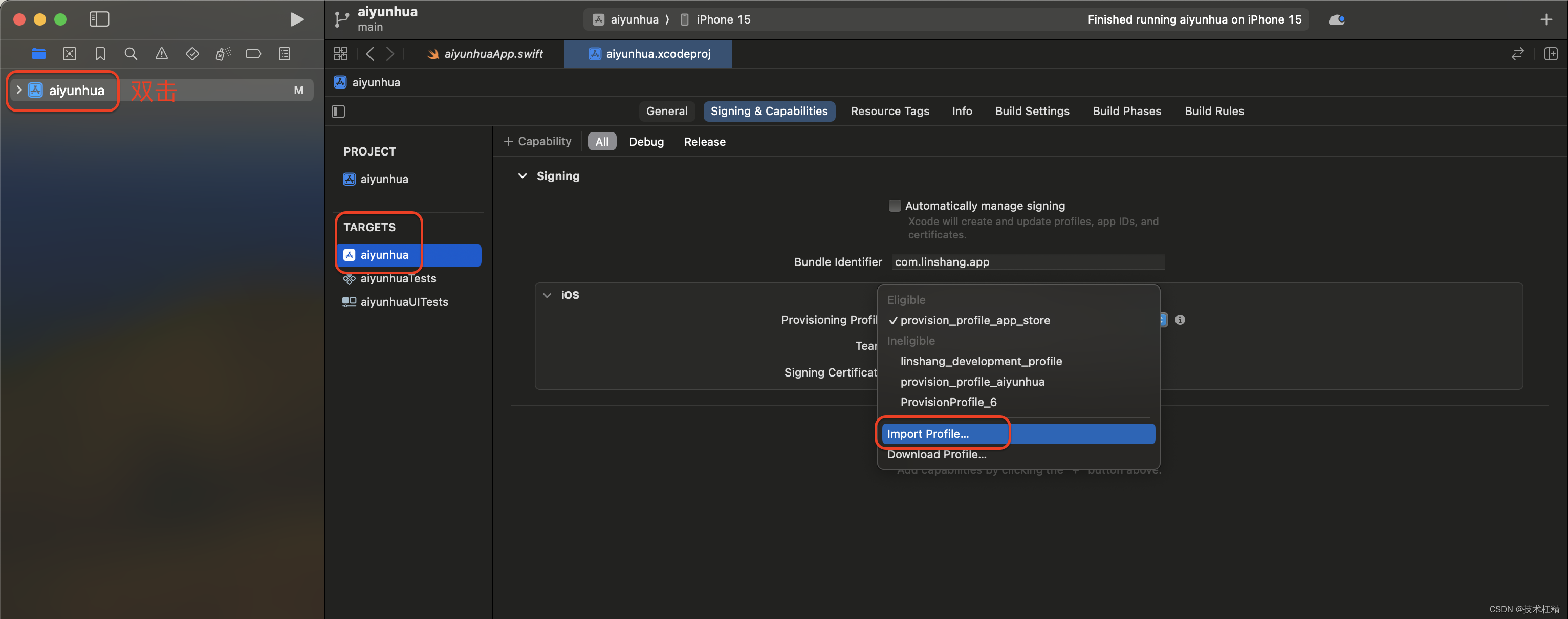Choose provision_profile_aiyunhua menu item
The width and height of the screenshot is (1568, 619).
coord(1018,382)
